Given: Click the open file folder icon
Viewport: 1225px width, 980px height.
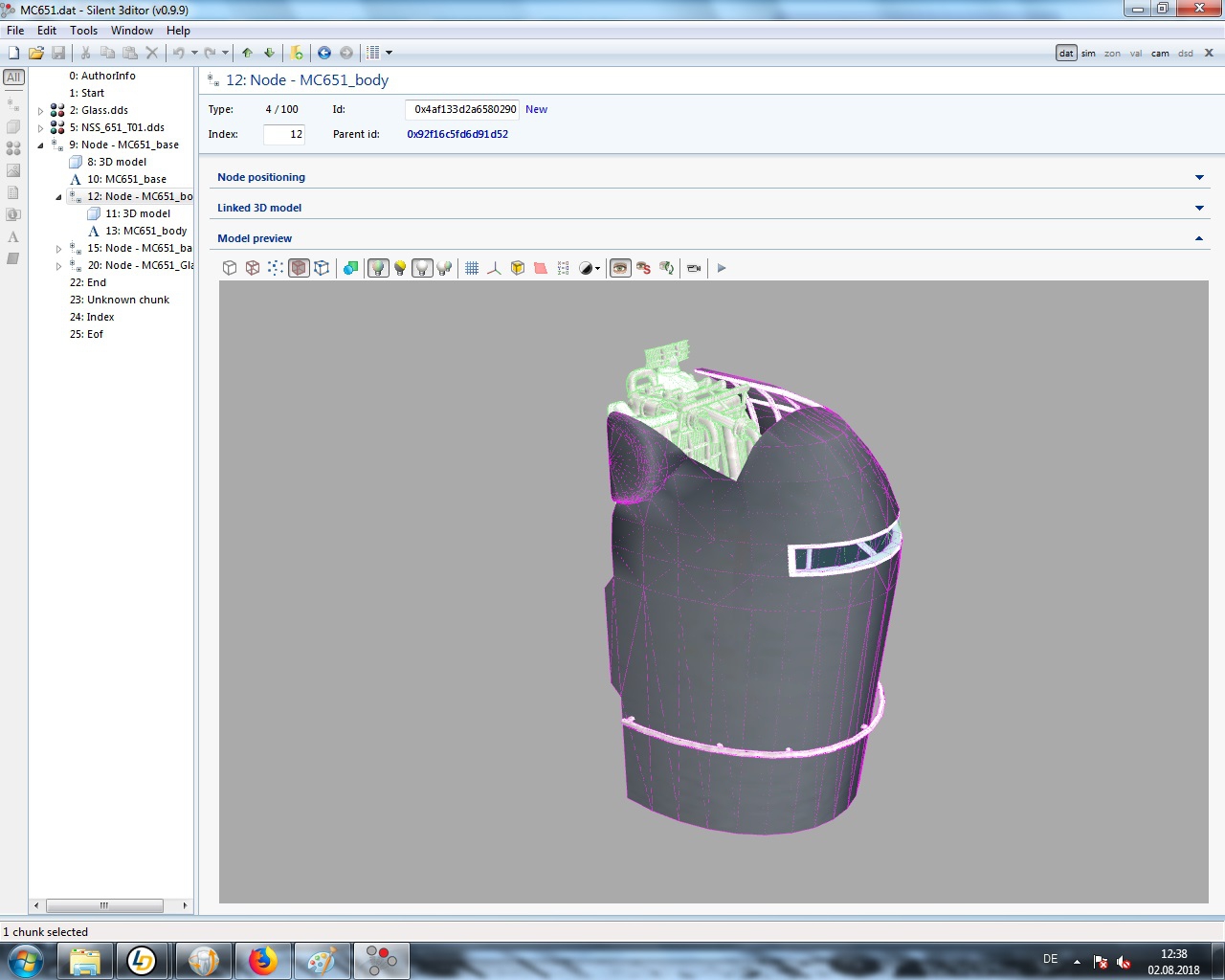Looking at the screenshot, I should click(36, 53).
